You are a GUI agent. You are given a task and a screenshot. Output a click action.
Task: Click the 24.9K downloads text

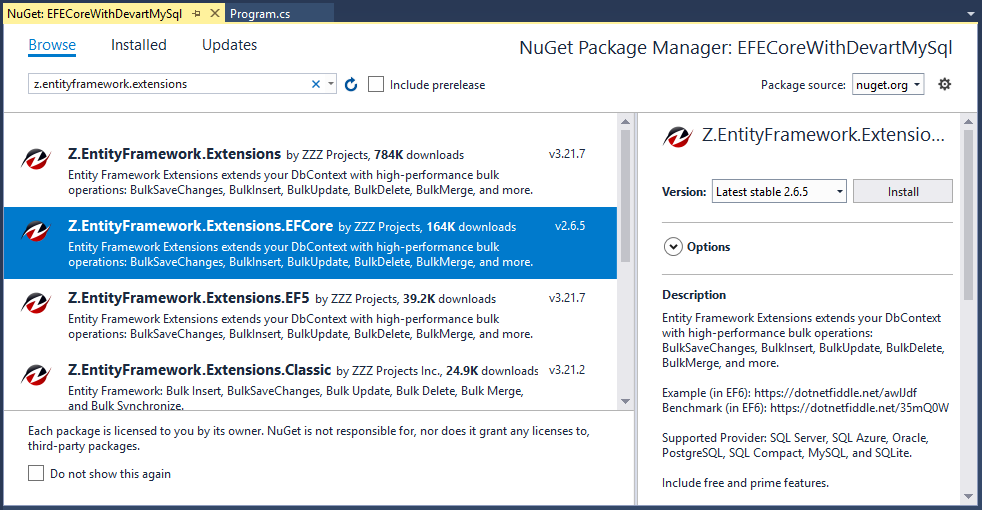pyautogui.click(x=492, y=371)
